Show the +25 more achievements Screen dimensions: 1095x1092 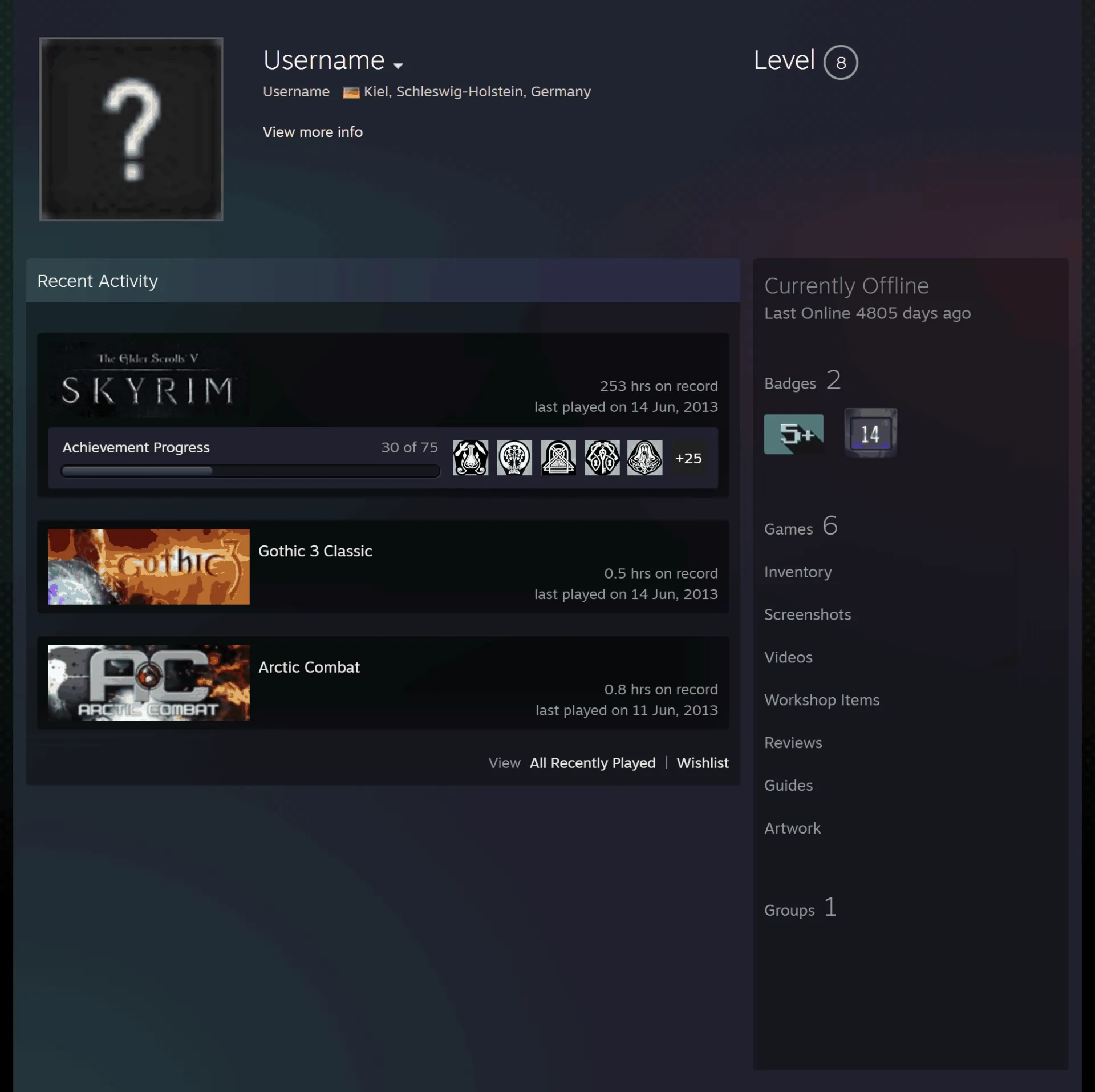[x=688, y=458]
